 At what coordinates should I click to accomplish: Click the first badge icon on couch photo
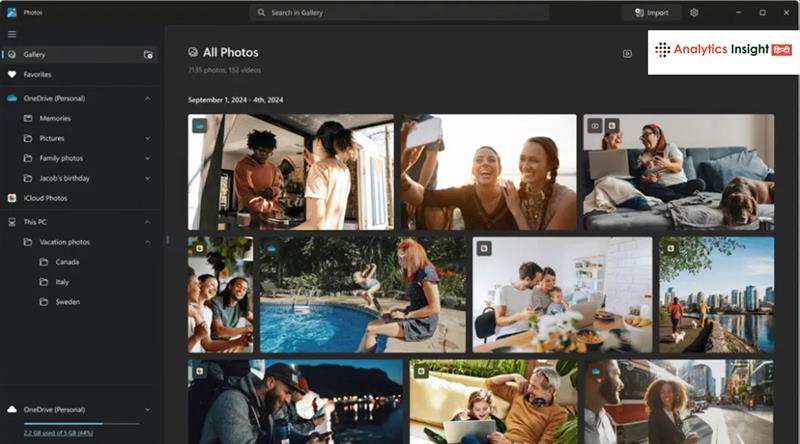[595, 126]
